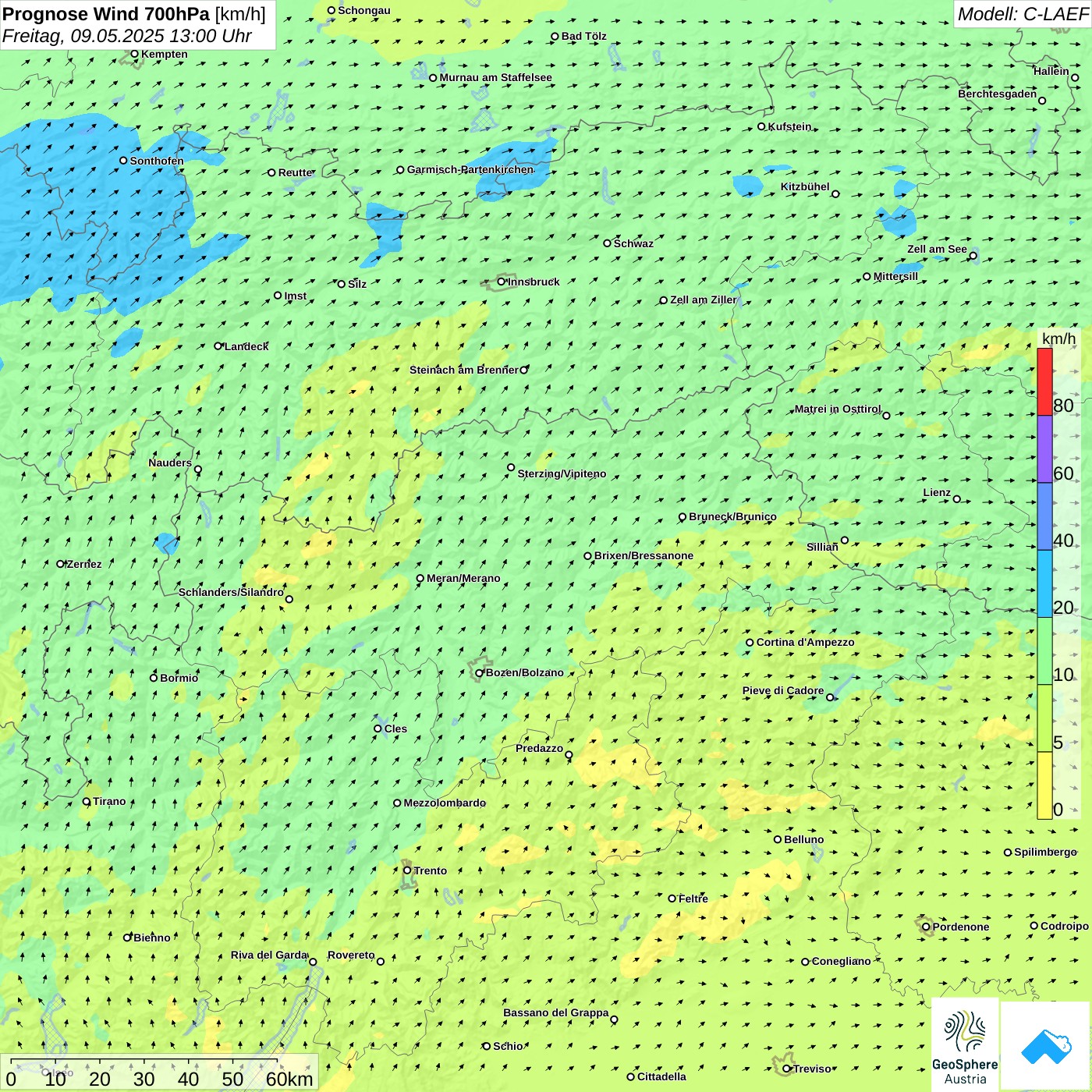Click the Predazzo town label
This screenshot has width=1092, height=1092.
[539, 748]
